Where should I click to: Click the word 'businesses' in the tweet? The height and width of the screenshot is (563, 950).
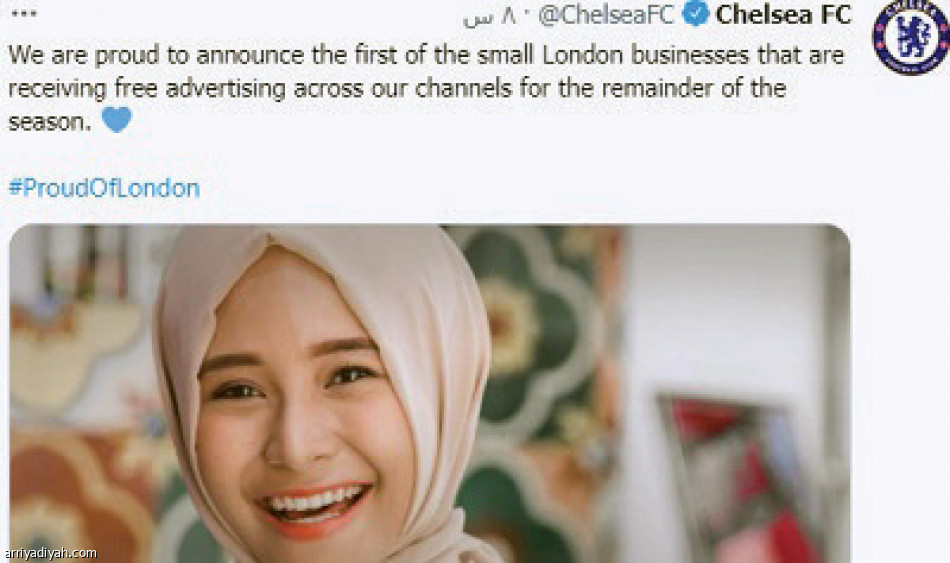tap(689, 55)
